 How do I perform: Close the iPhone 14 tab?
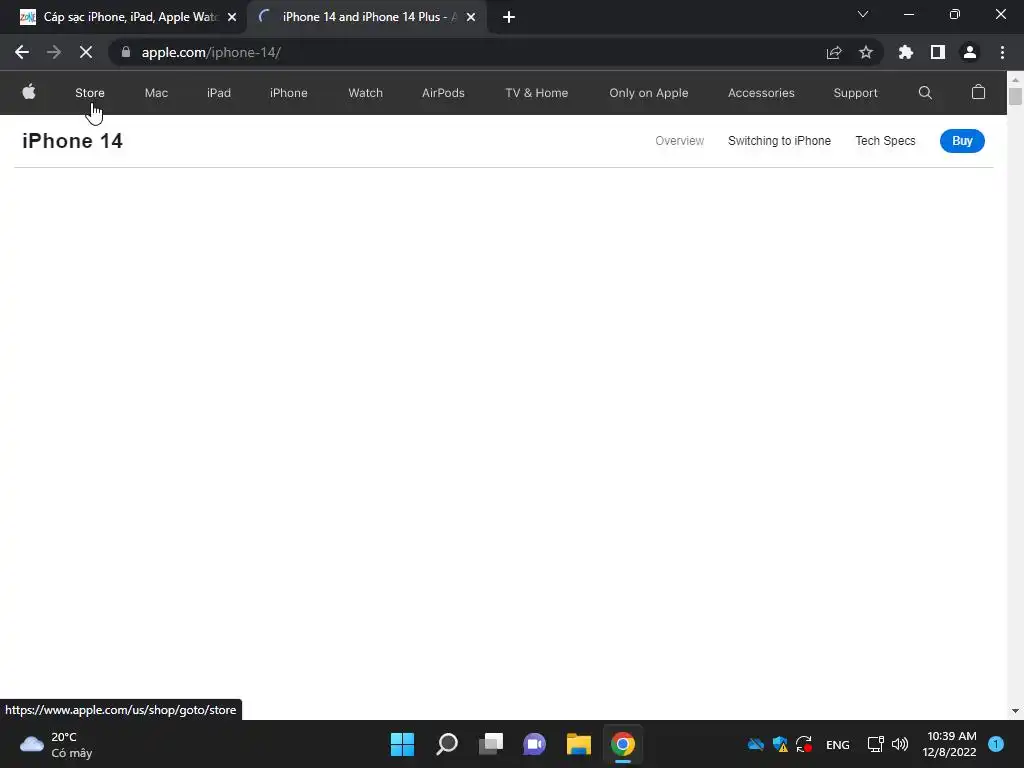[471, 17]
